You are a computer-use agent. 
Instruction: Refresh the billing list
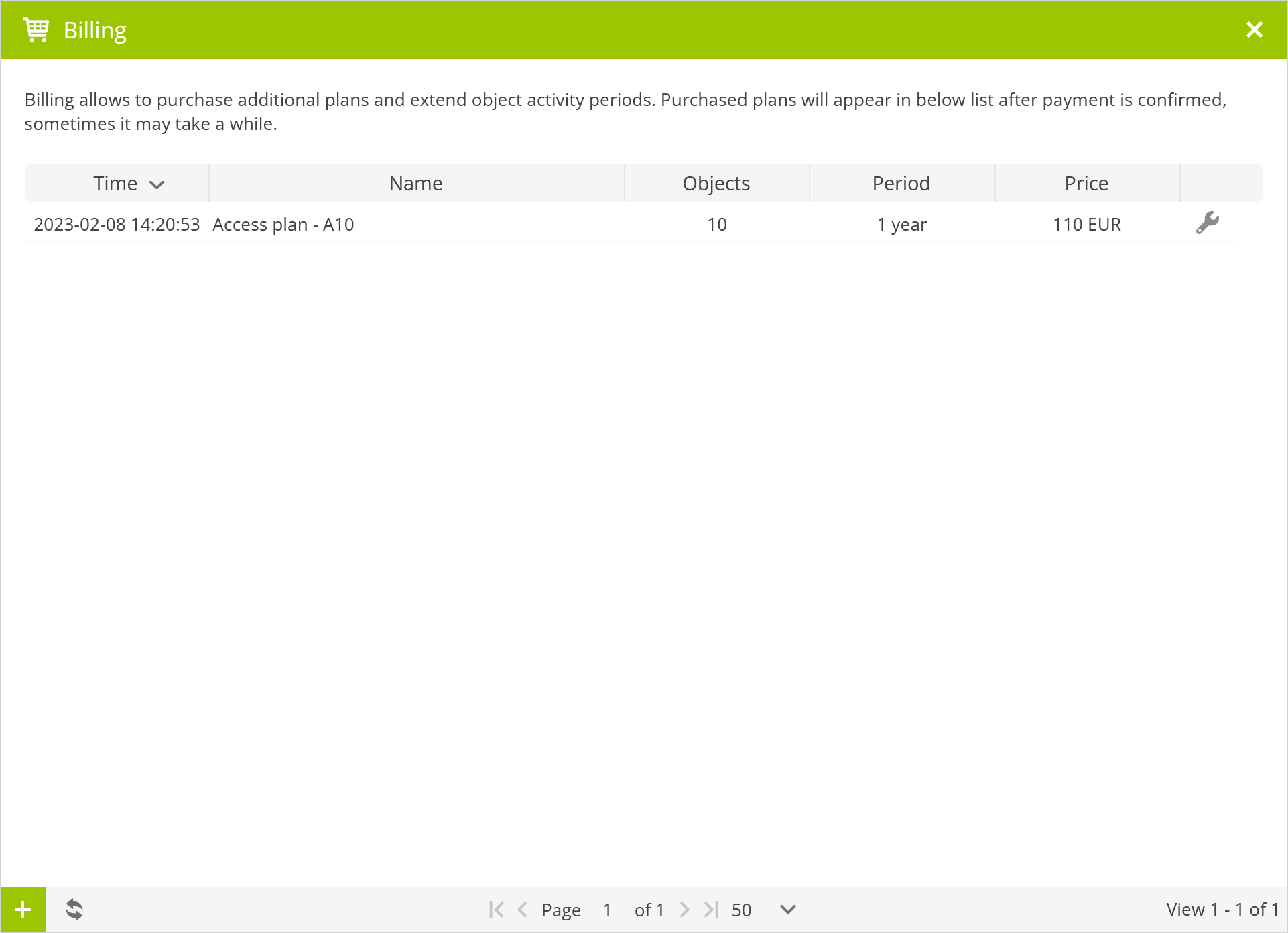(74, 910)
